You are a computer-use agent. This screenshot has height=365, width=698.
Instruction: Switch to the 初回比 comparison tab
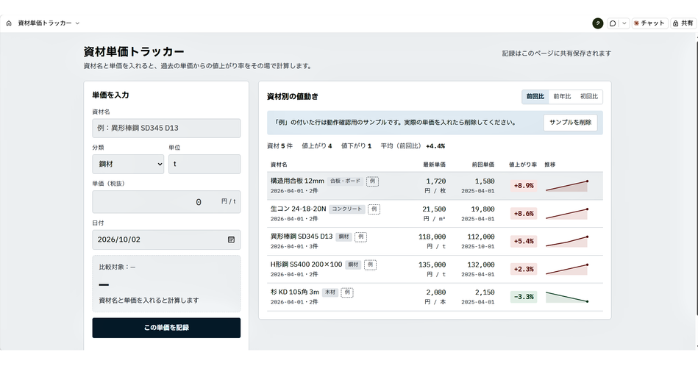coord(589,97)
